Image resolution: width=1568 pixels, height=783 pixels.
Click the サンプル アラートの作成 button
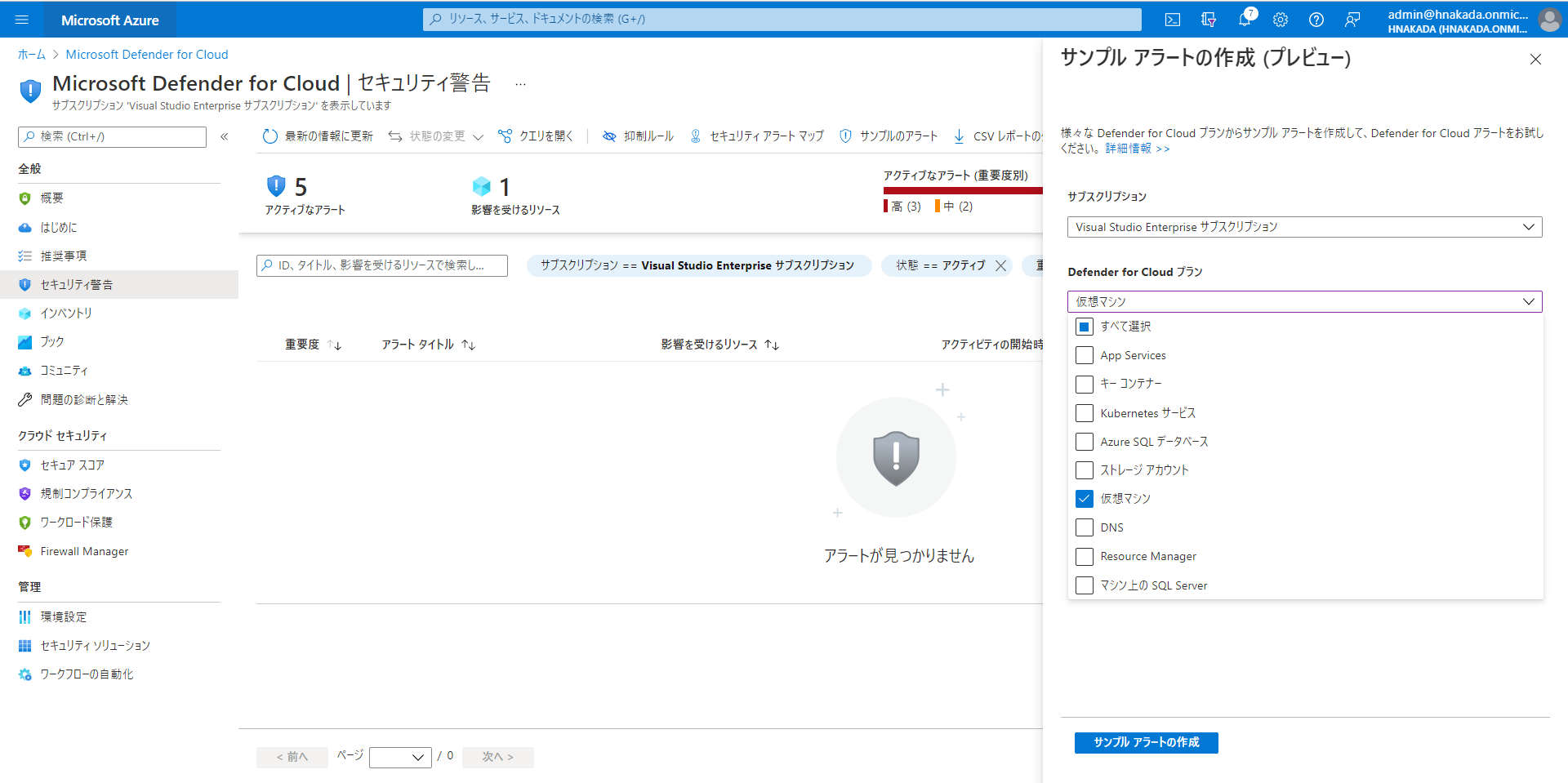pyautogui.click(x=1146, y=742)
